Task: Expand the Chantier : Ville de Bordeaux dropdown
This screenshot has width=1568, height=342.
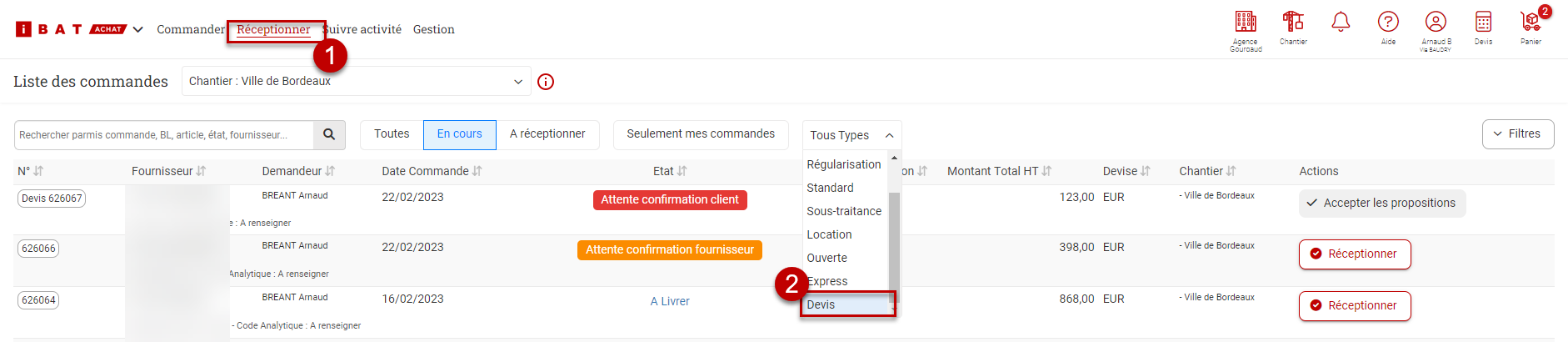Action: point(356,82)
